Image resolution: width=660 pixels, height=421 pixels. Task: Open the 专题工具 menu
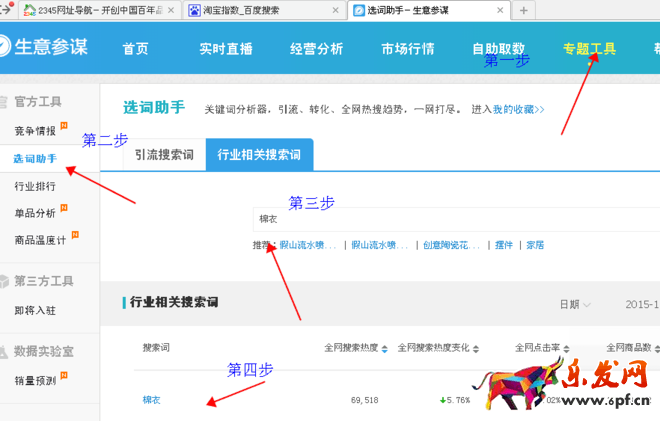tap(589, 49)
